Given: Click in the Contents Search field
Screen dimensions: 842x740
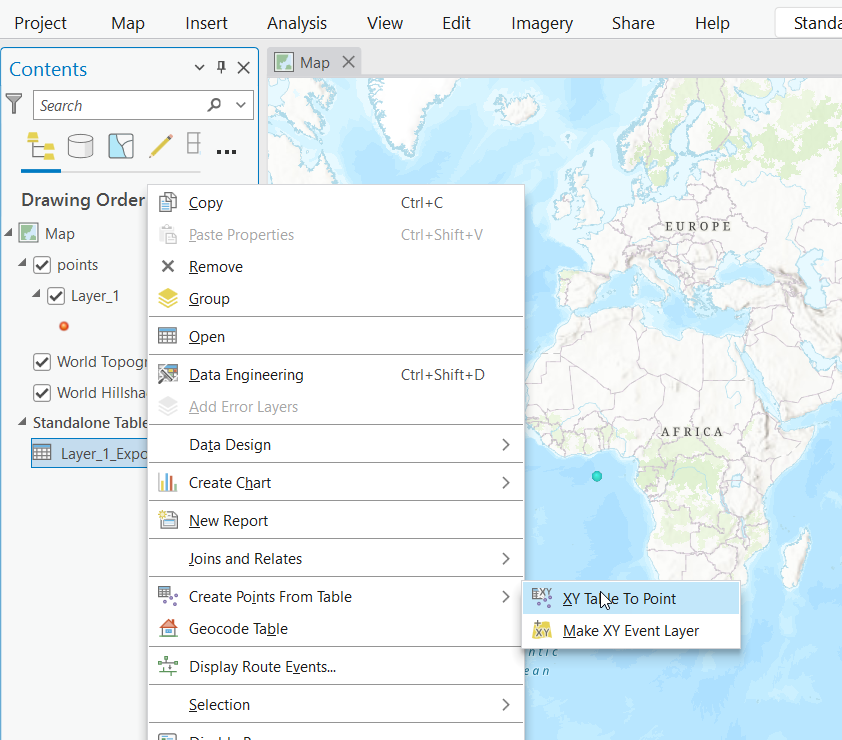Looking at the screenshot, I should click(121, 105).
